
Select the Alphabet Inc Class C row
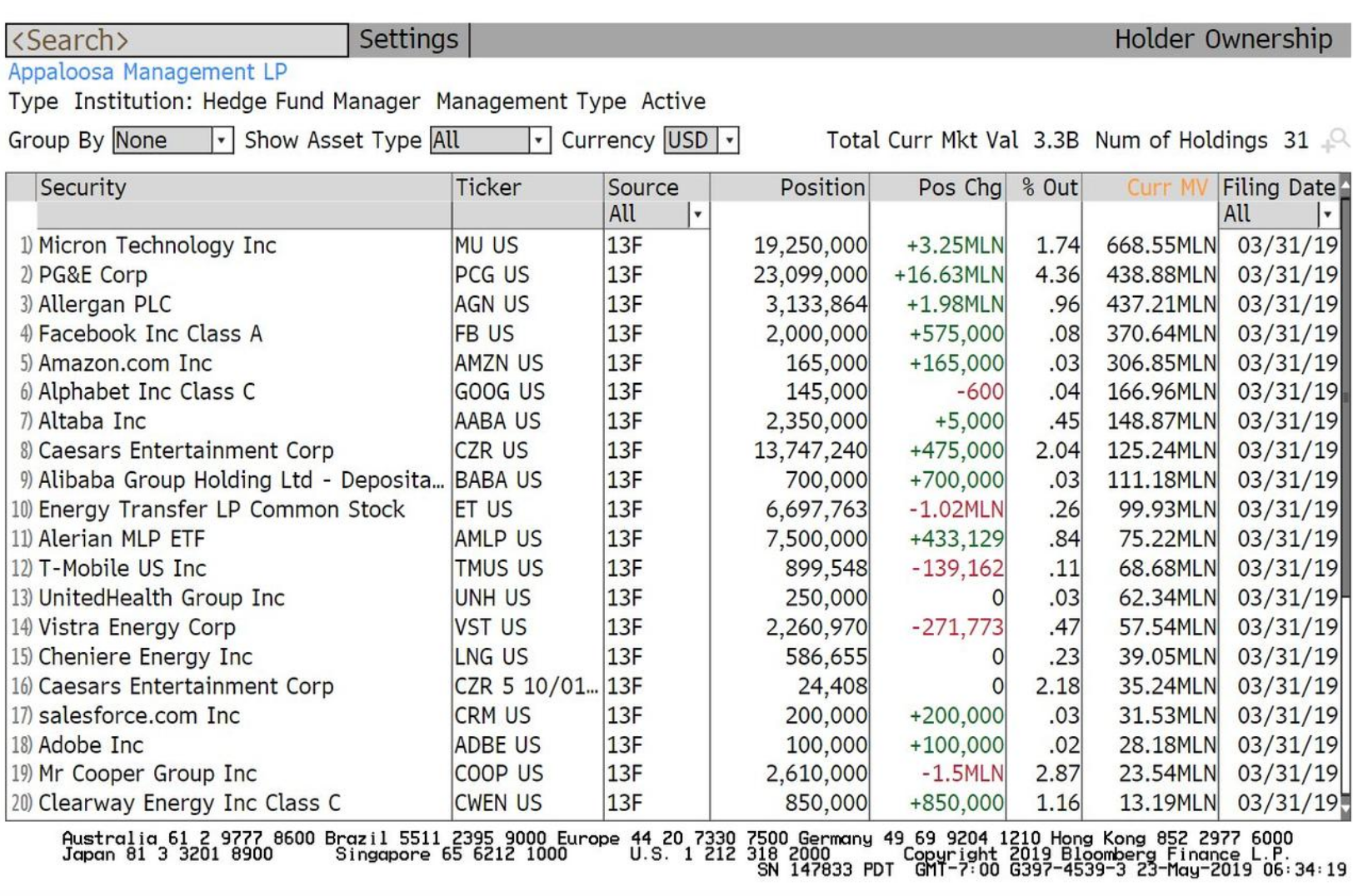(675, 391)
